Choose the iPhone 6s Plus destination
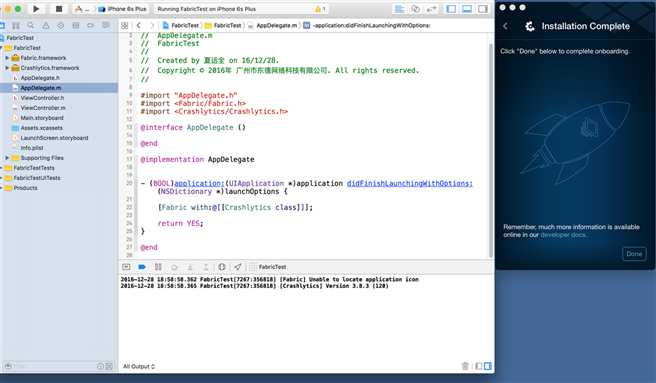Image resolution: width=656 pixels, height=383 pixels. (123, 9)
